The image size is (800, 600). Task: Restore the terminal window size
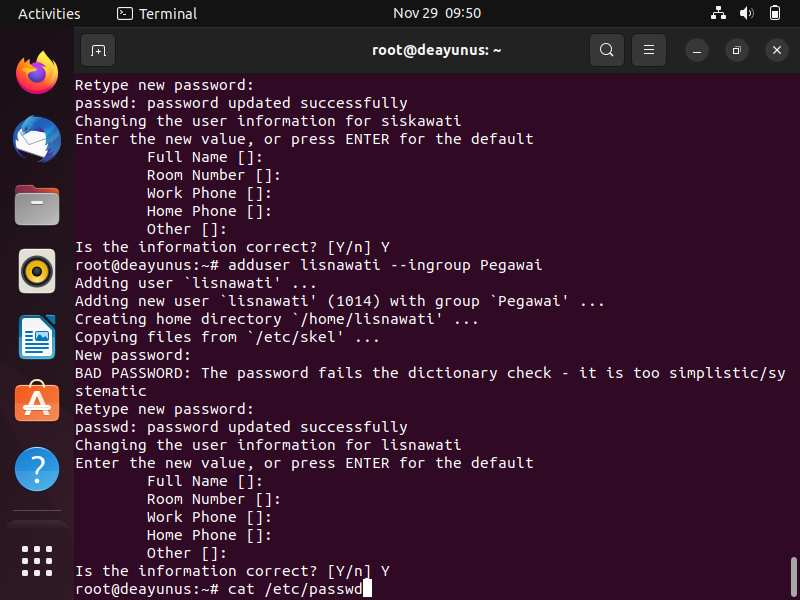[736, 50]
